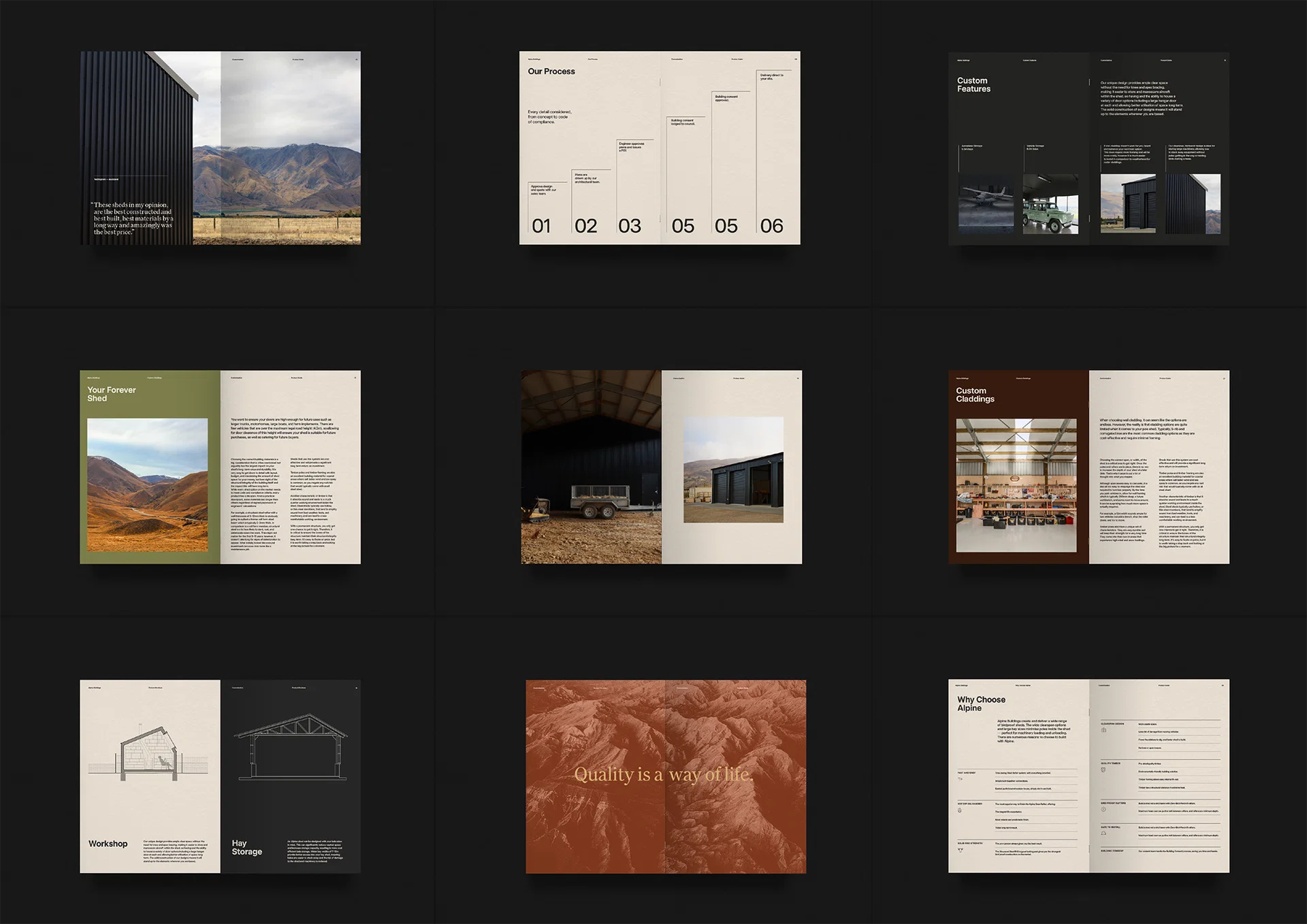Click the Hot Dip Galvanised droplet icon
Viewport: 1307px width, 924px height.
click(960, 810)
